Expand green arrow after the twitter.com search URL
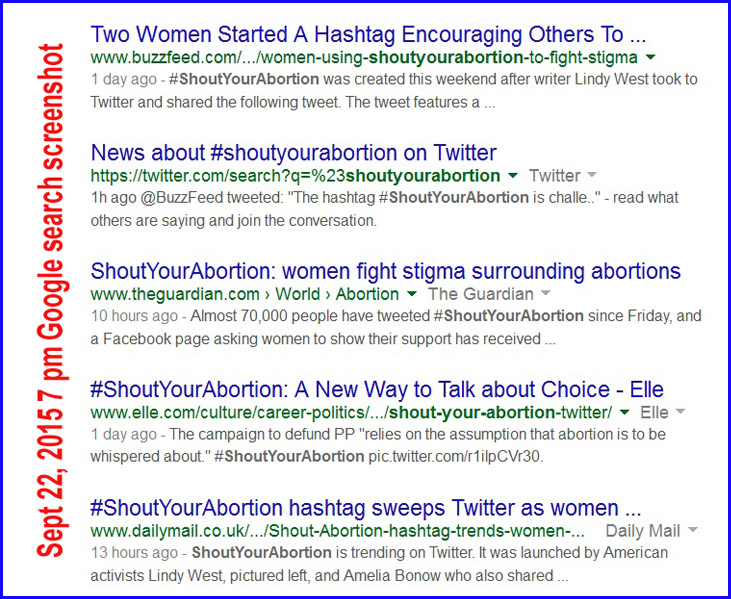 513,176
